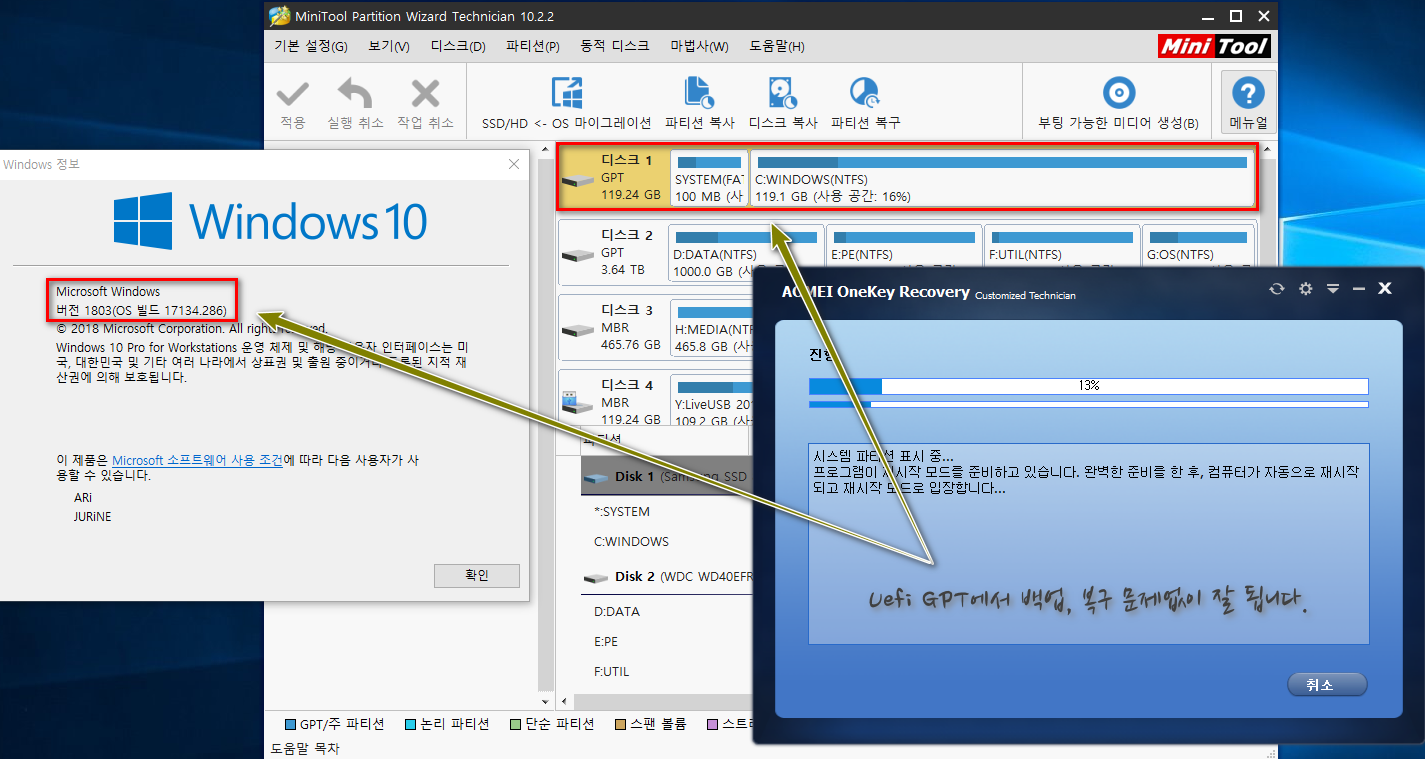
Task: Click the partition list scroll left arrow
Action: [x=565, y=702]
